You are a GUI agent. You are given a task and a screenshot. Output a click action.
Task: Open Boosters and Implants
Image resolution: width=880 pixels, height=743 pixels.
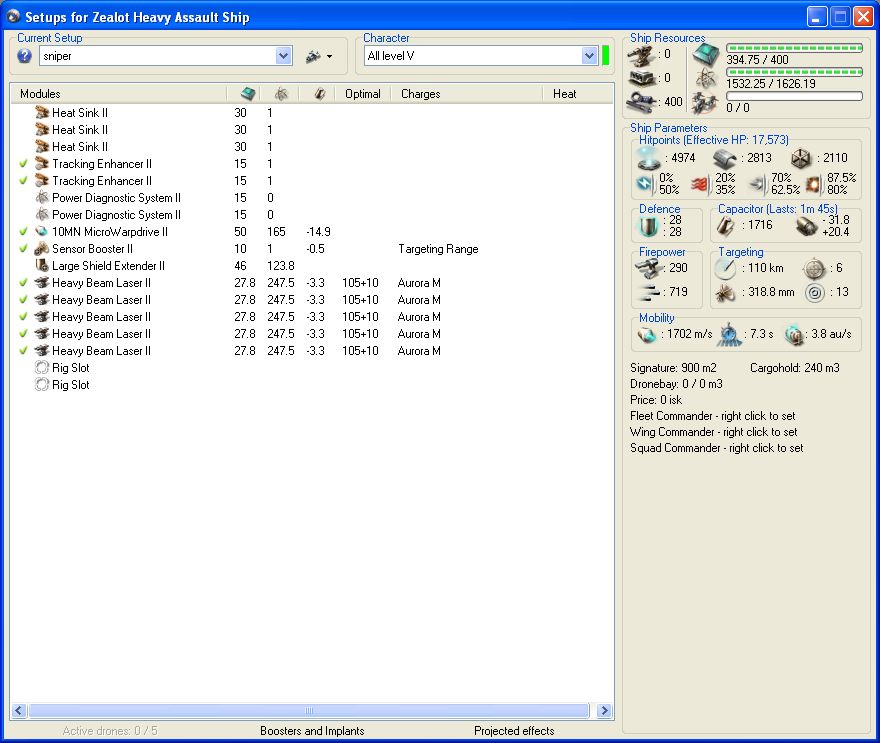(312, 731)
